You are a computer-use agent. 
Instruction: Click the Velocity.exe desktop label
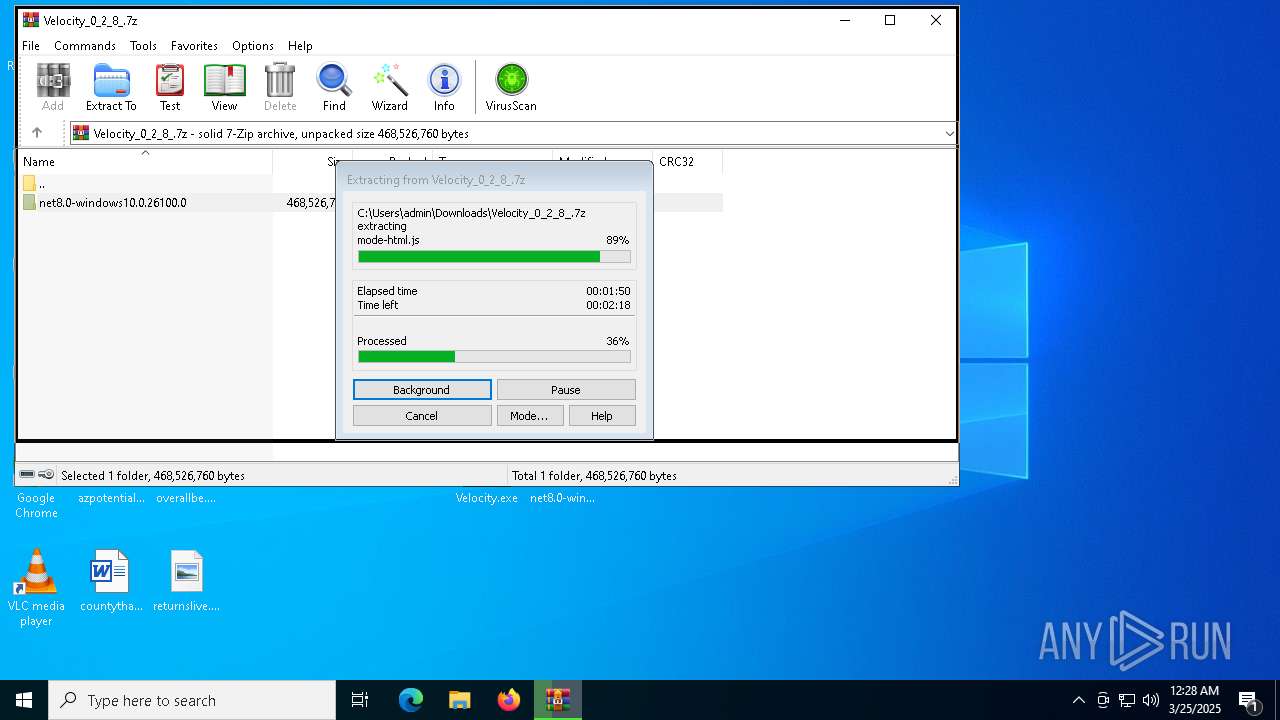coord(487,498)
